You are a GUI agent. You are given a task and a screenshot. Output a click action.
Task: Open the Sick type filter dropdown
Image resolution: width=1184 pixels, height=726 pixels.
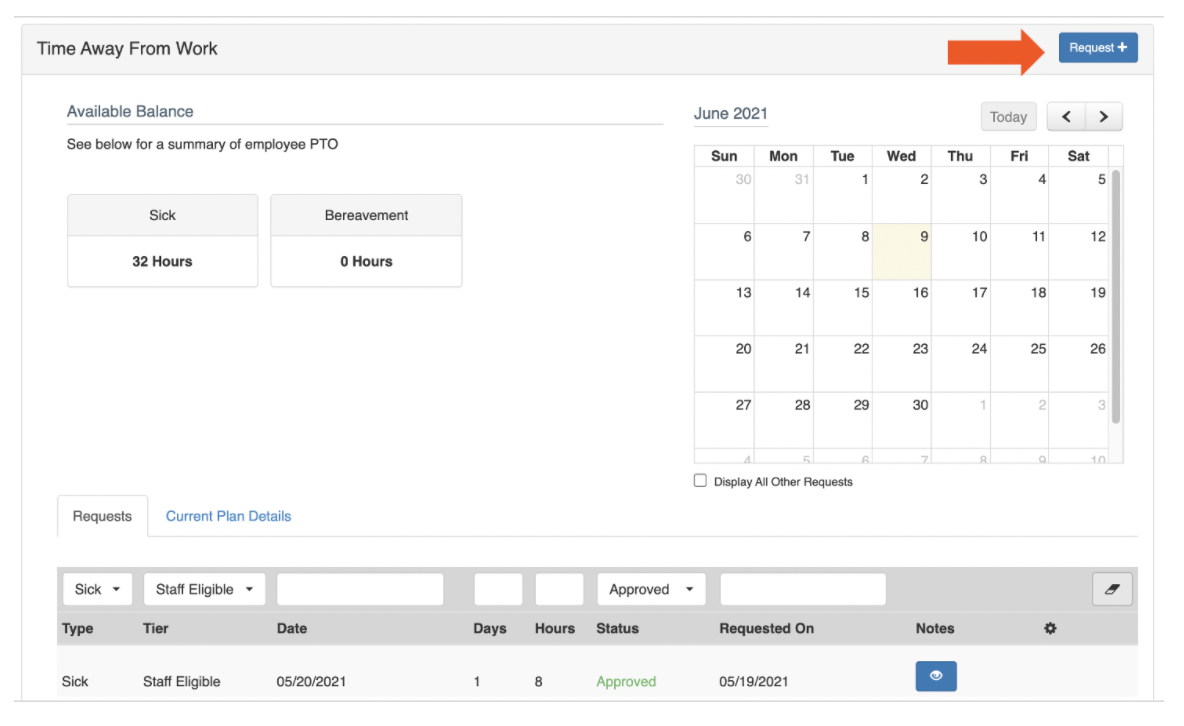coord(98,590)
